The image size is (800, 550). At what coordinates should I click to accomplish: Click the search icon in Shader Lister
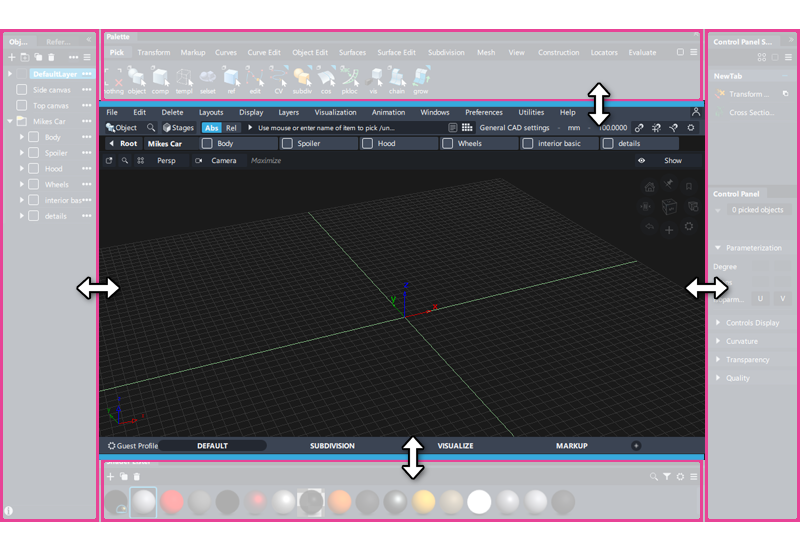coord(654,477)
